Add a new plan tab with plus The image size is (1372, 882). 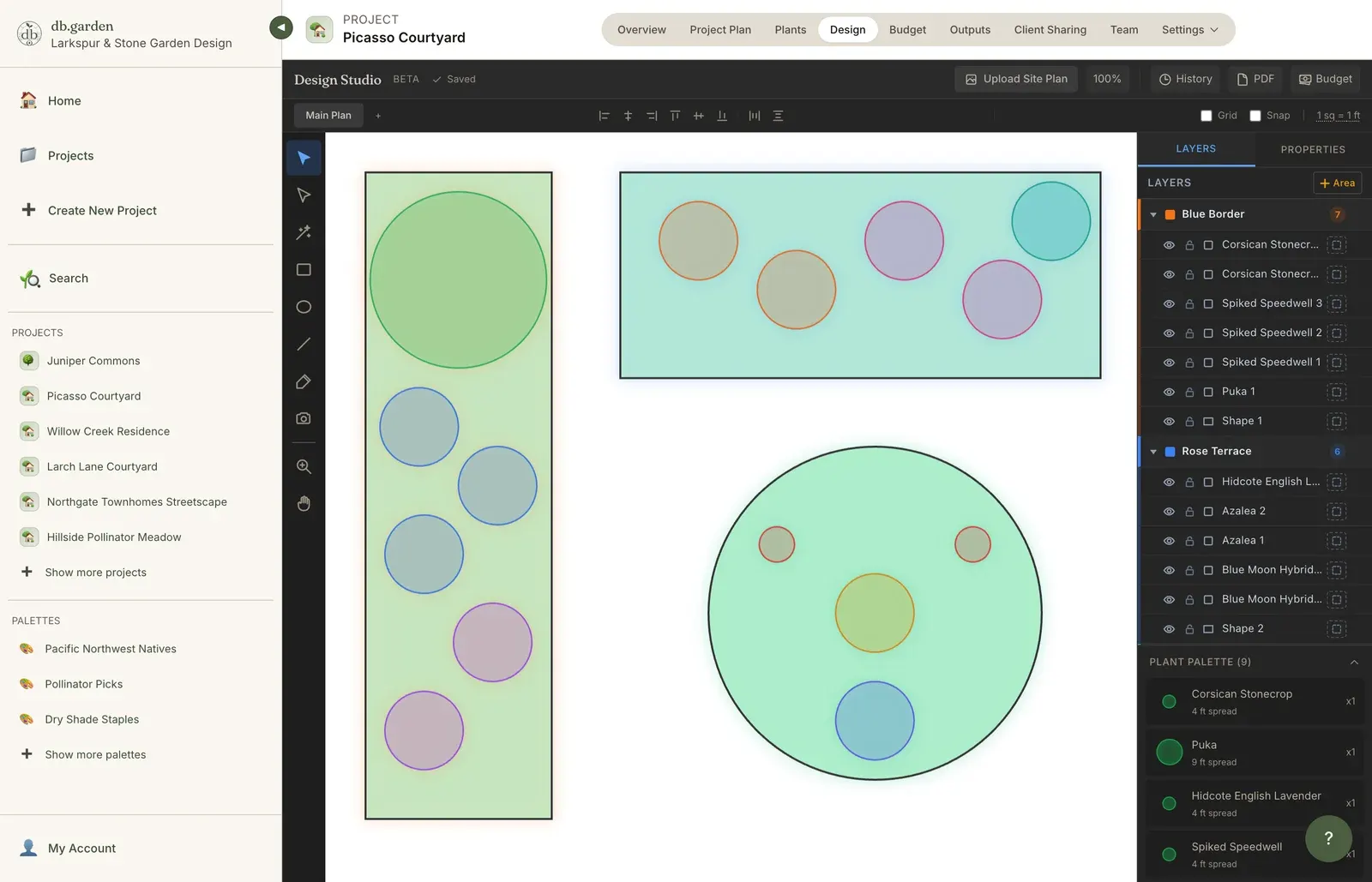tap(378, 116)
